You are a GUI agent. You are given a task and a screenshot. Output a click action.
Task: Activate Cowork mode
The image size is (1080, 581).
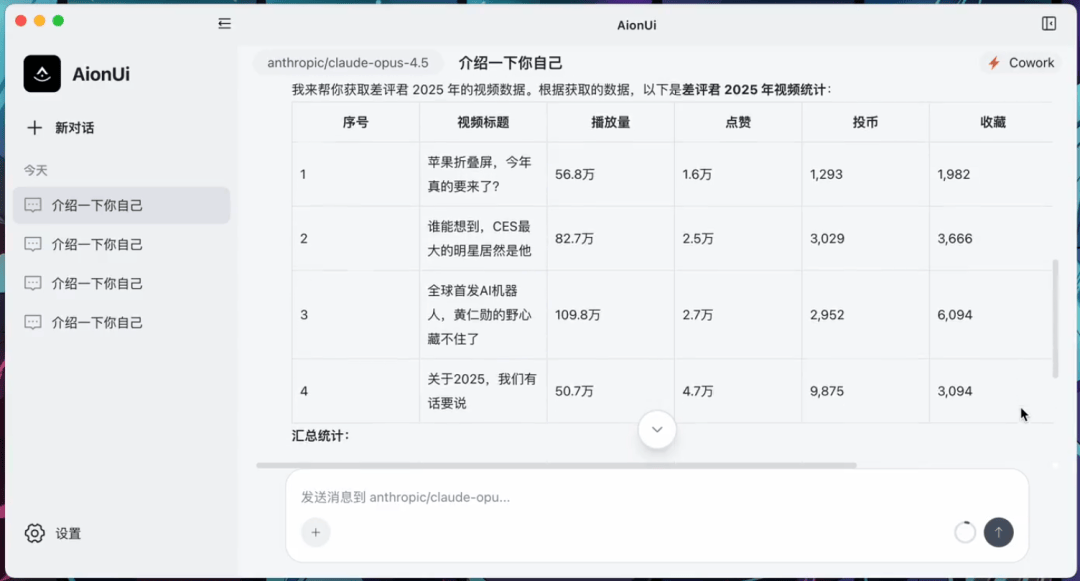1020,62
